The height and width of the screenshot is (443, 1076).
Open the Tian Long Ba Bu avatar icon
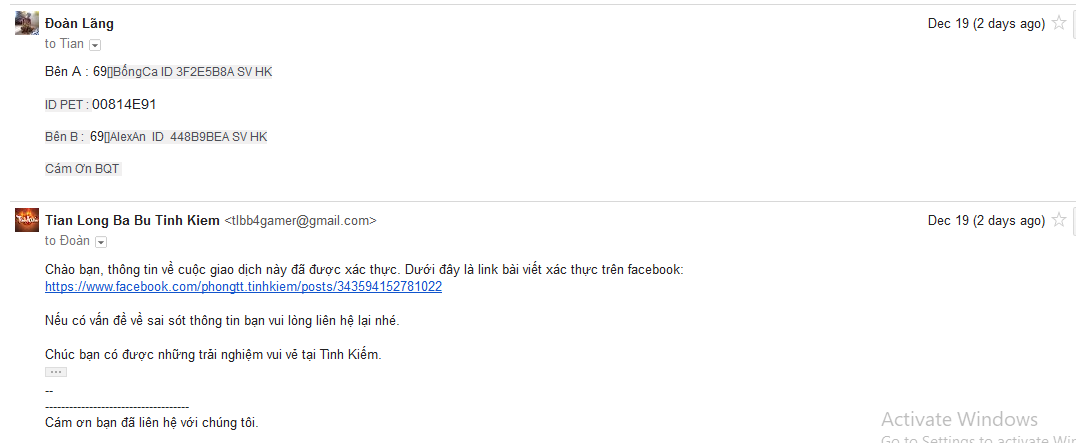[x=27, y=220]
